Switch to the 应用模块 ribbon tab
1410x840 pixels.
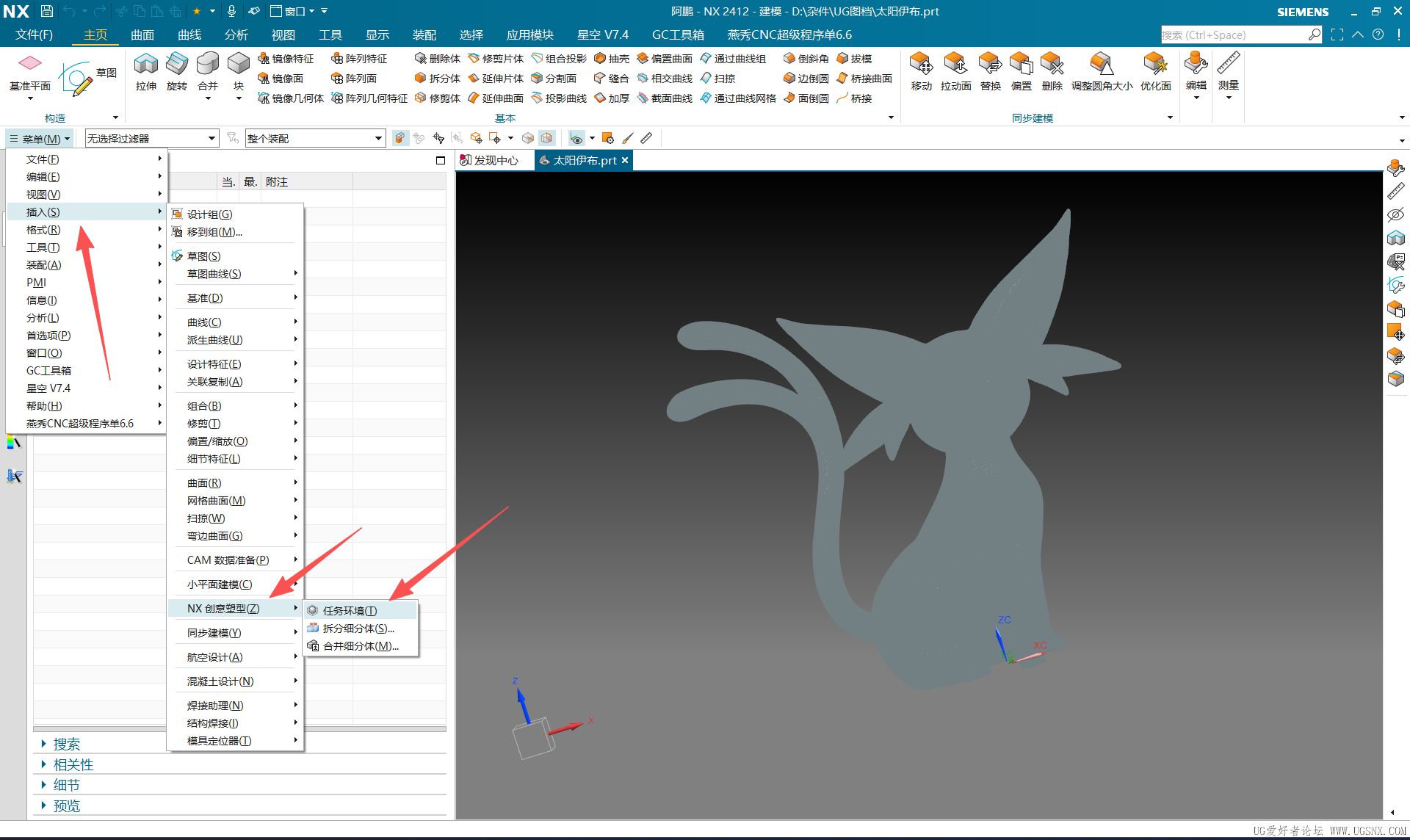point(530,35)
